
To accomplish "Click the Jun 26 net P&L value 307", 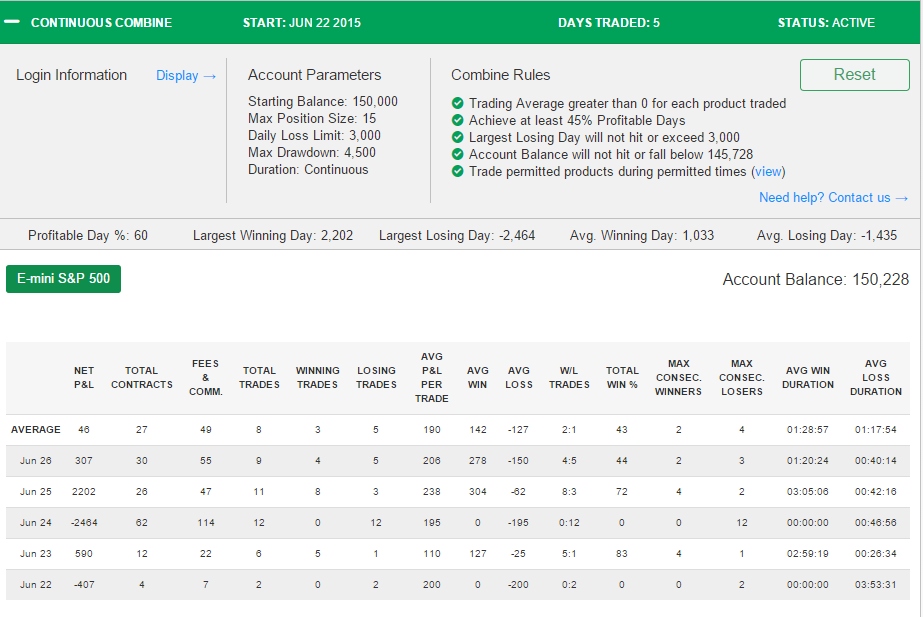I will pyautogui.click(x=84, y=461).
